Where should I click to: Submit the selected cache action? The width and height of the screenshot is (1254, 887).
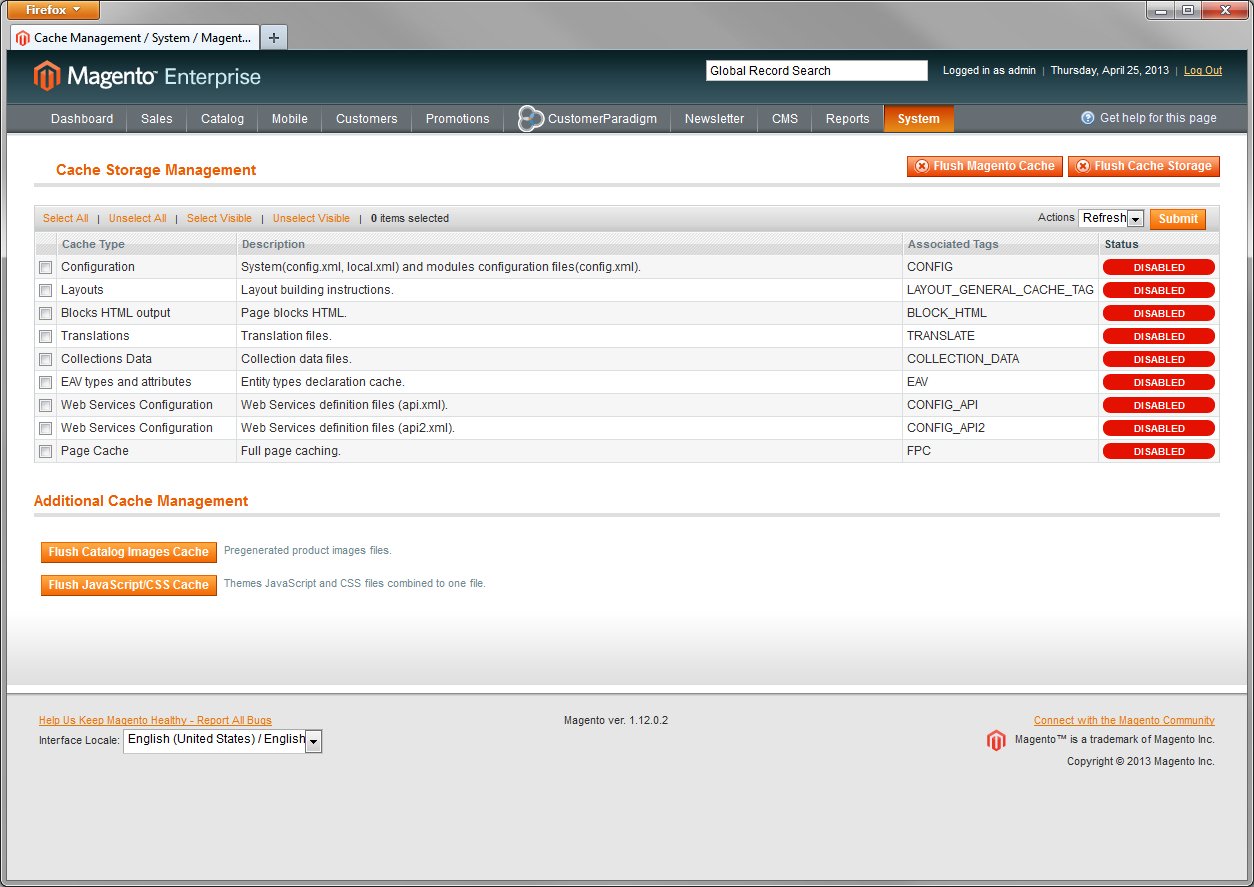click(x=1178, y=219)
